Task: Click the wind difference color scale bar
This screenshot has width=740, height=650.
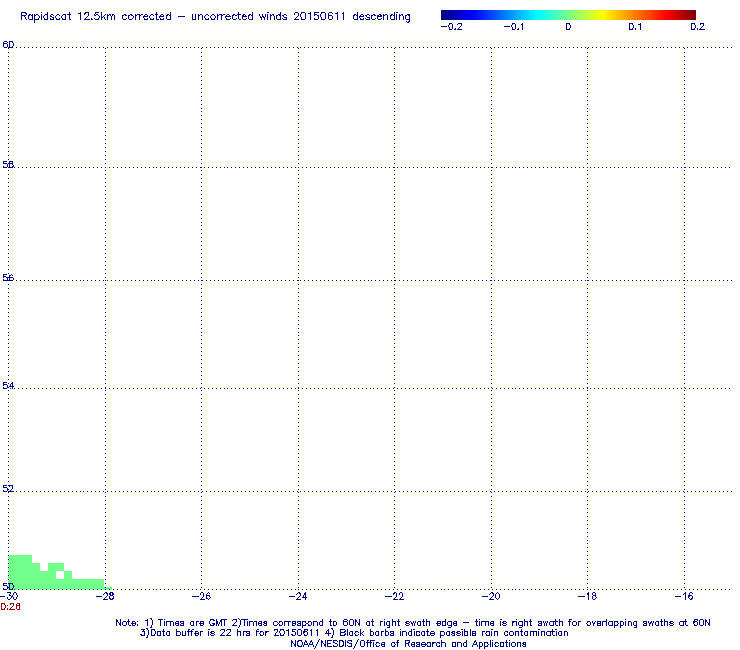Action: pos(568,15)
